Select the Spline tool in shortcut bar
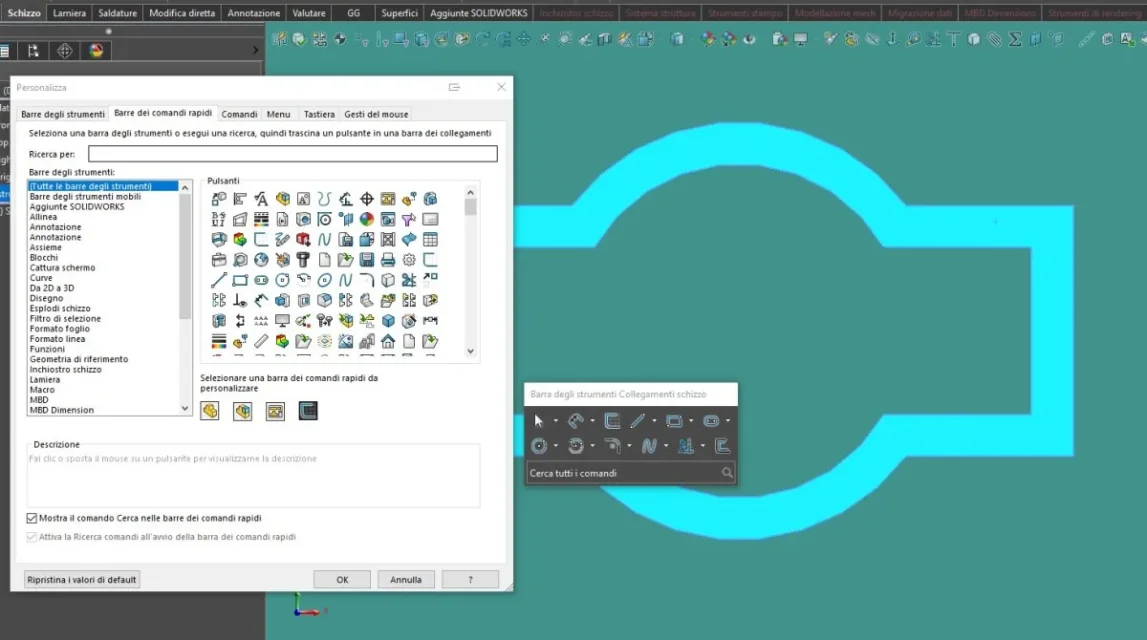The height and width of the screenshot is (640, 1147). [x=649, y=445]
